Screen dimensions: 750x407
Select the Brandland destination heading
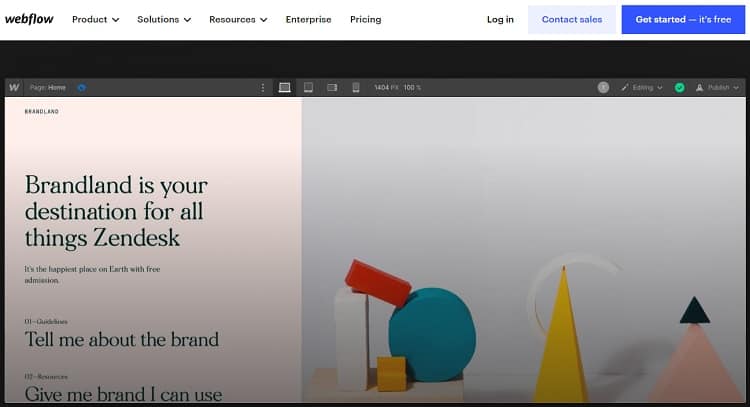point(116,211)
